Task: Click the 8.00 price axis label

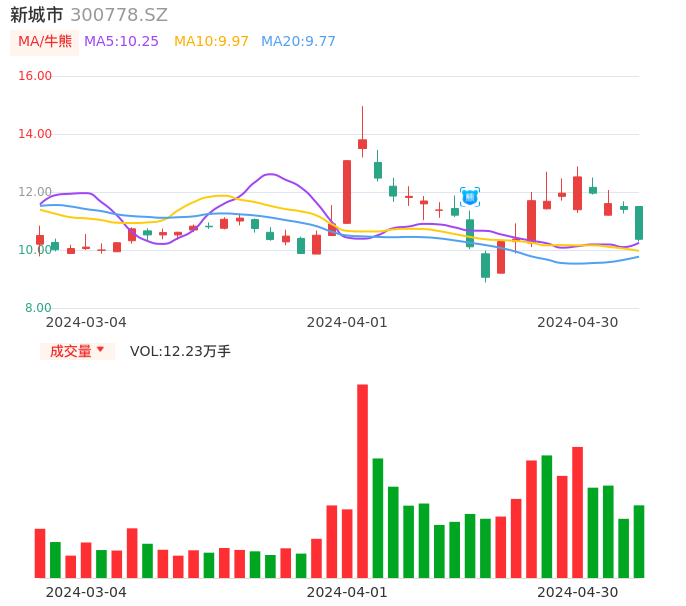Action: click(38, 308)
